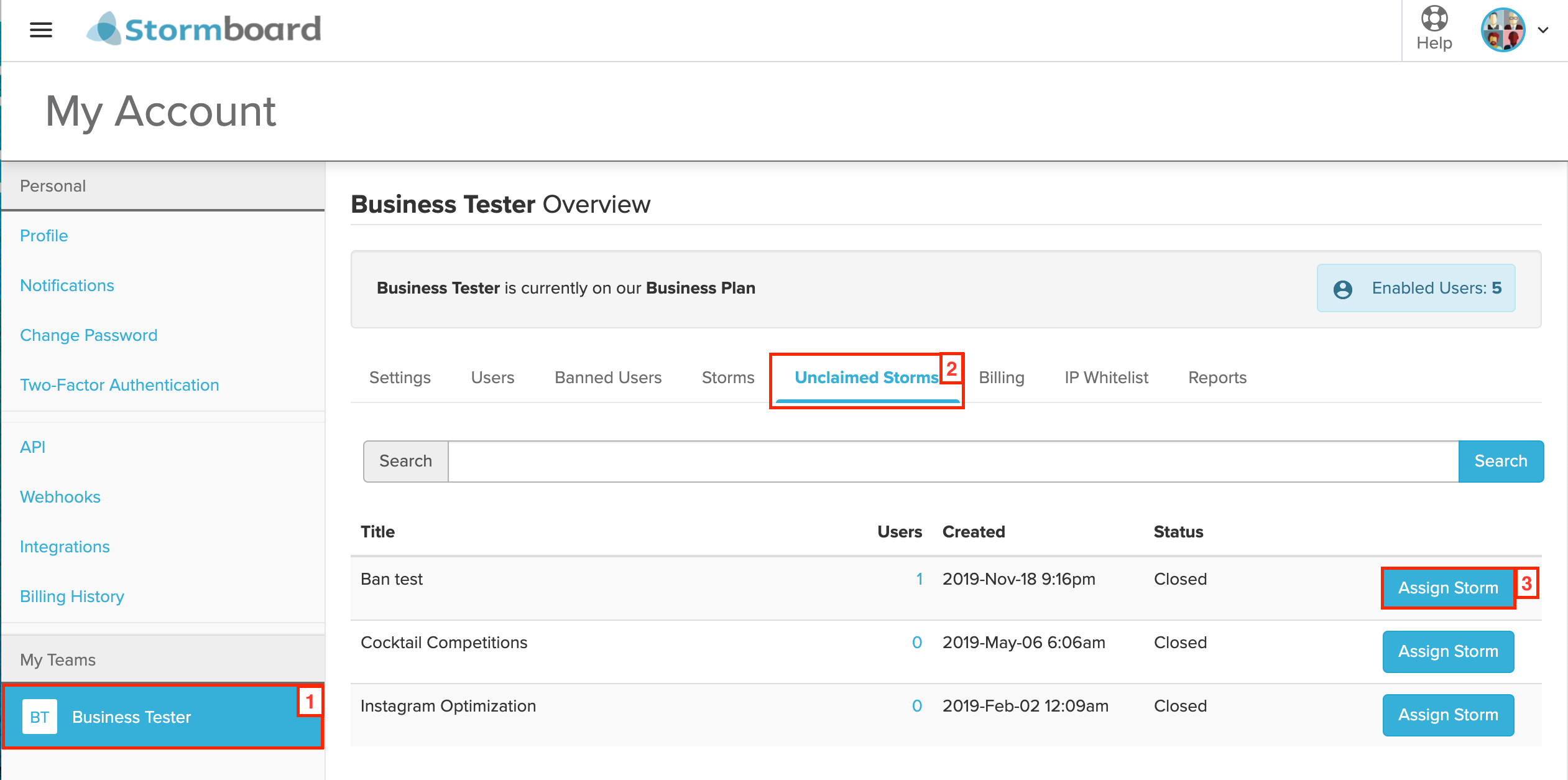Click the BT team badge icon

pos(40,717)
